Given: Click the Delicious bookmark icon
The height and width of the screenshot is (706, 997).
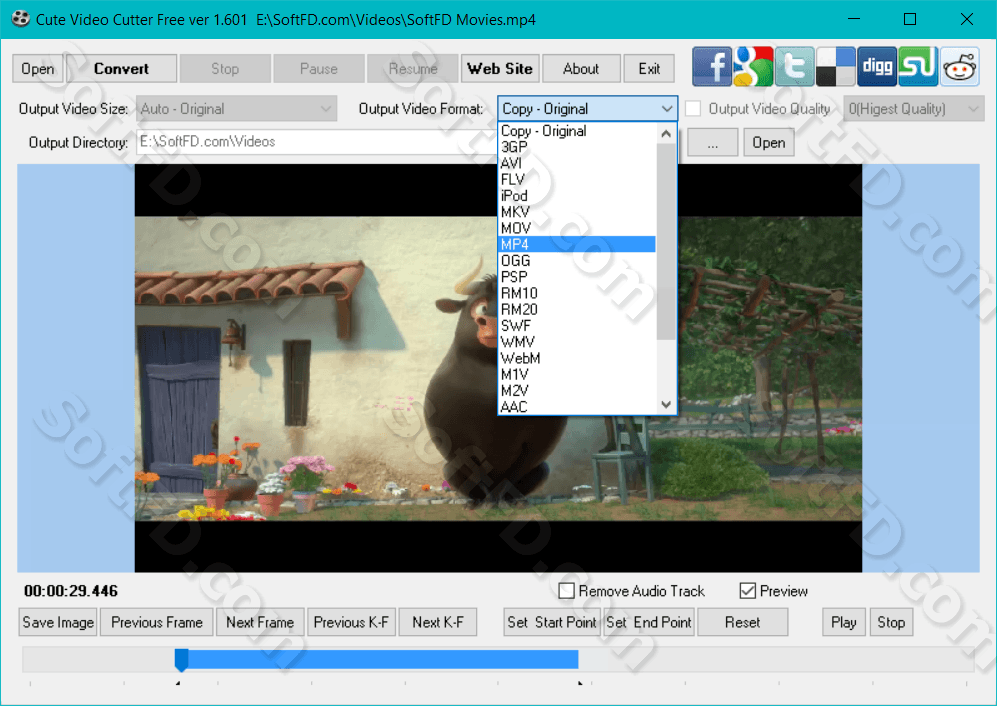Looking at the screenshot, I should [x=835, y=66].
